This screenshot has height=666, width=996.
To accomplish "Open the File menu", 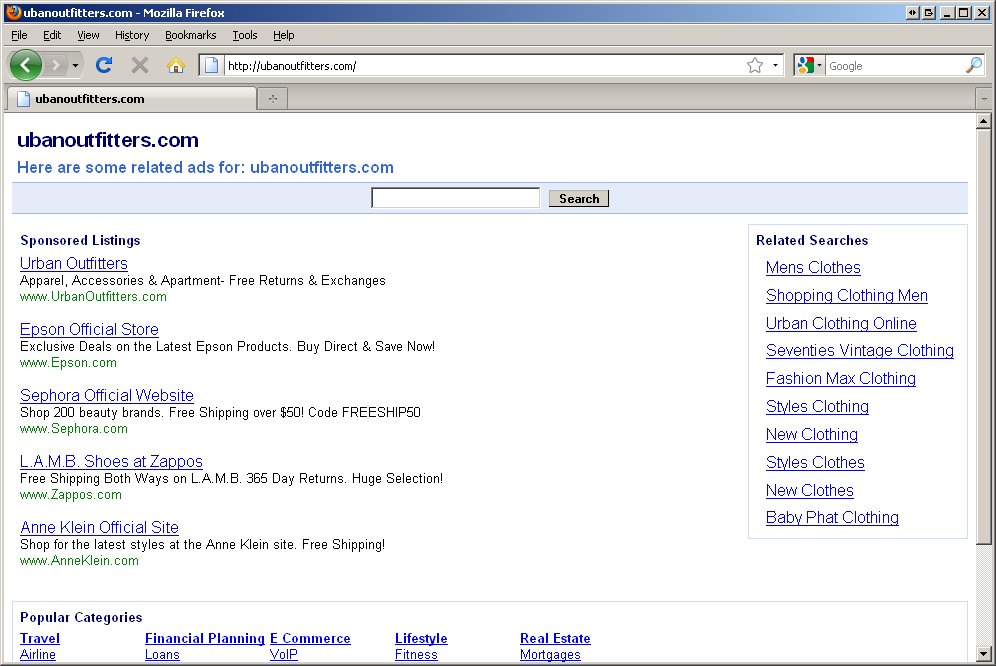I will click(x=19, y=35).
